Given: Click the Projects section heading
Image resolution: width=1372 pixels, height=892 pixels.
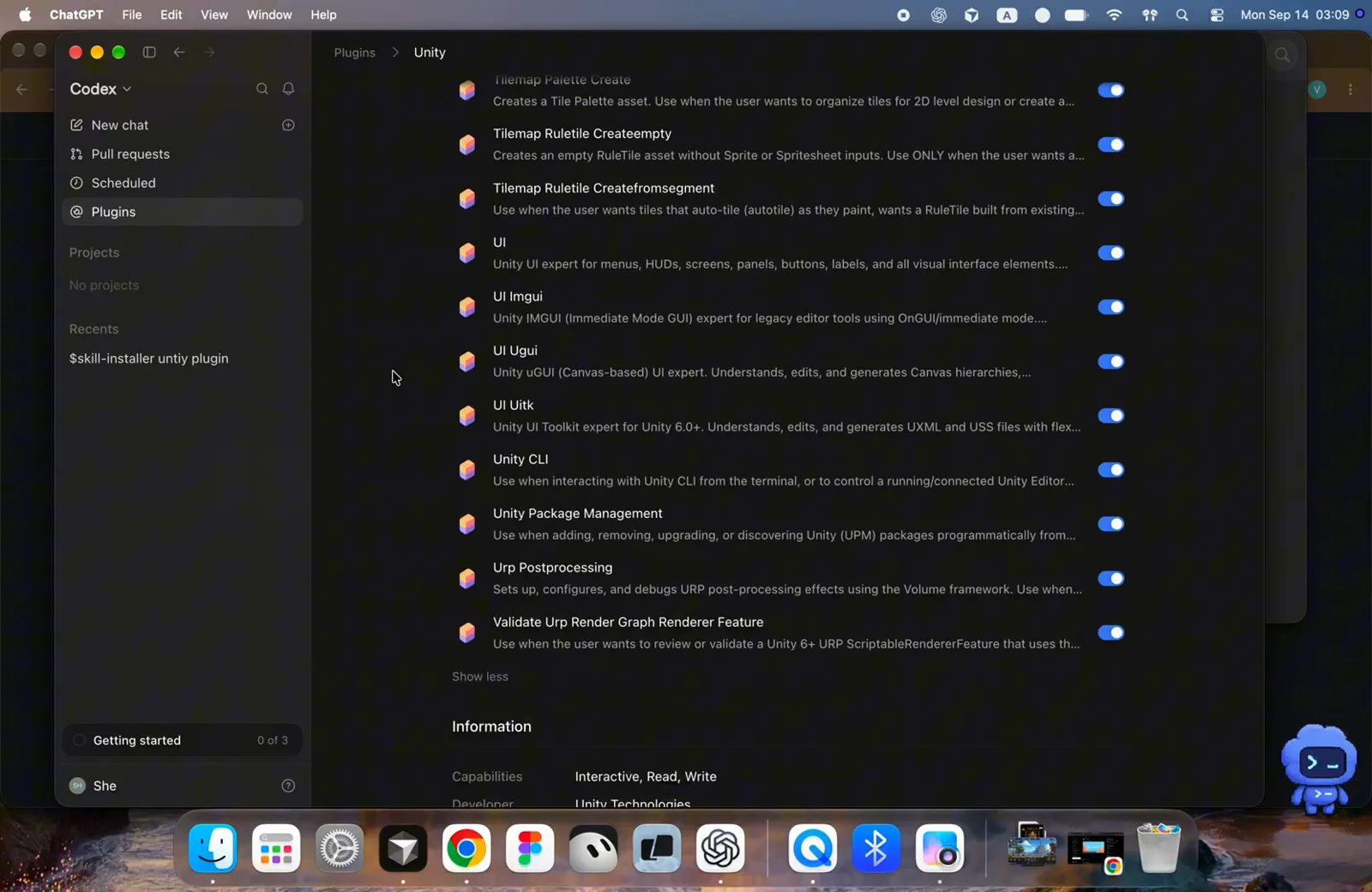Looking at the screenshot, I should [94, 253].
